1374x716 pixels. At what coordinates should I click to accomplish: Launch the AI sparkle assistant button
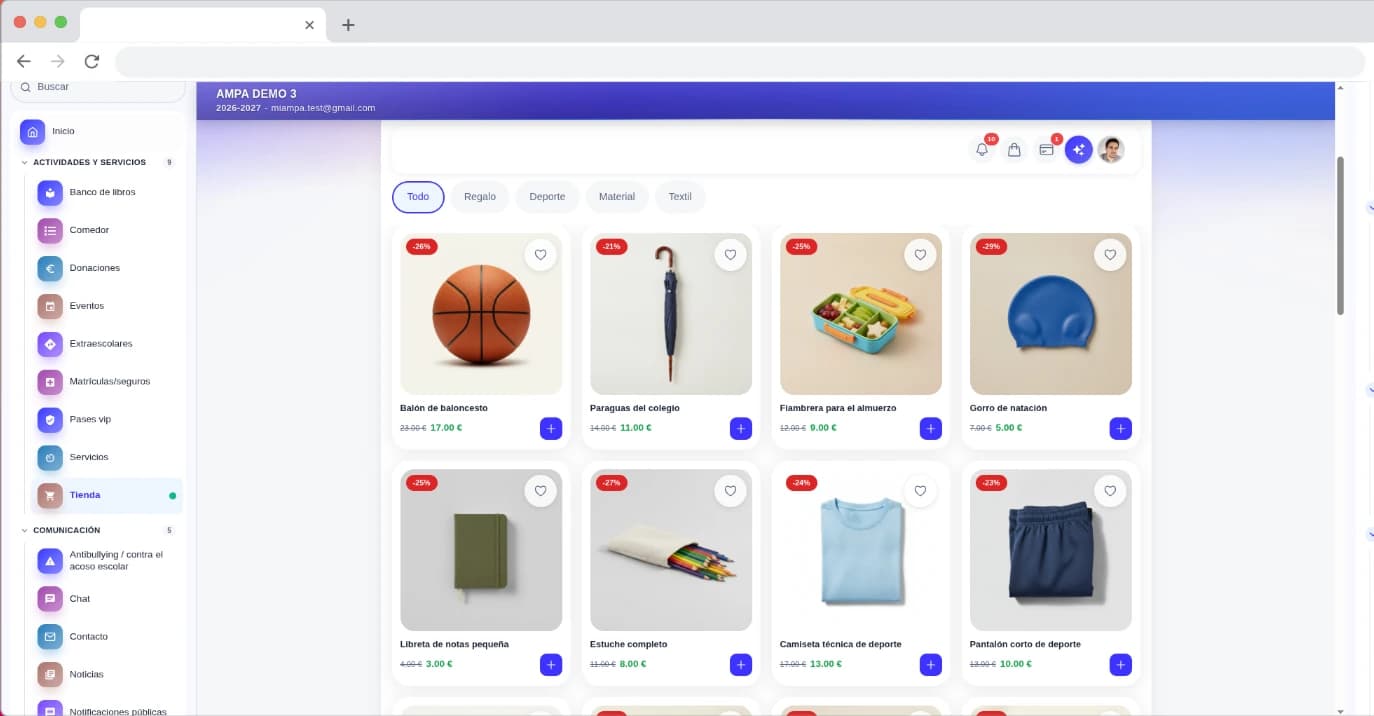(1078, 150)
